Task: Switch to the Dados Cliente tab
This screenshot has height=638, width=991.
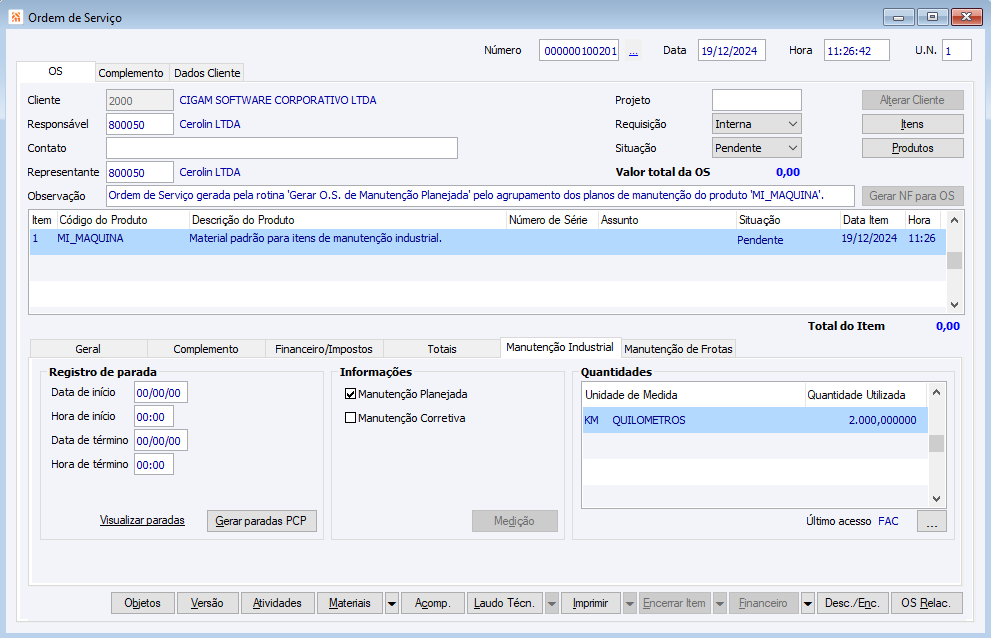Action: [x=207, y=73]
